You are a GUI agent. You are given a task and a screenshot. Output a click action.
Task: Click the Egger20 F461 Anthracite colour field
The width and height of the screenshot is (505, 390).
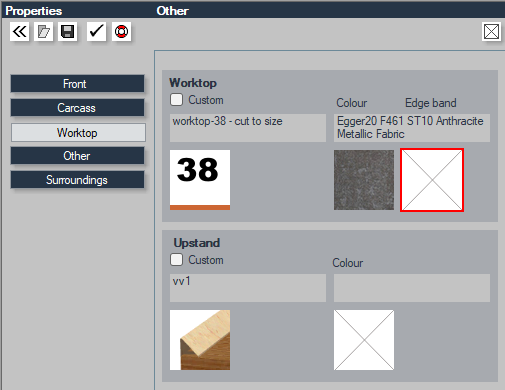(x=412, y=128)
